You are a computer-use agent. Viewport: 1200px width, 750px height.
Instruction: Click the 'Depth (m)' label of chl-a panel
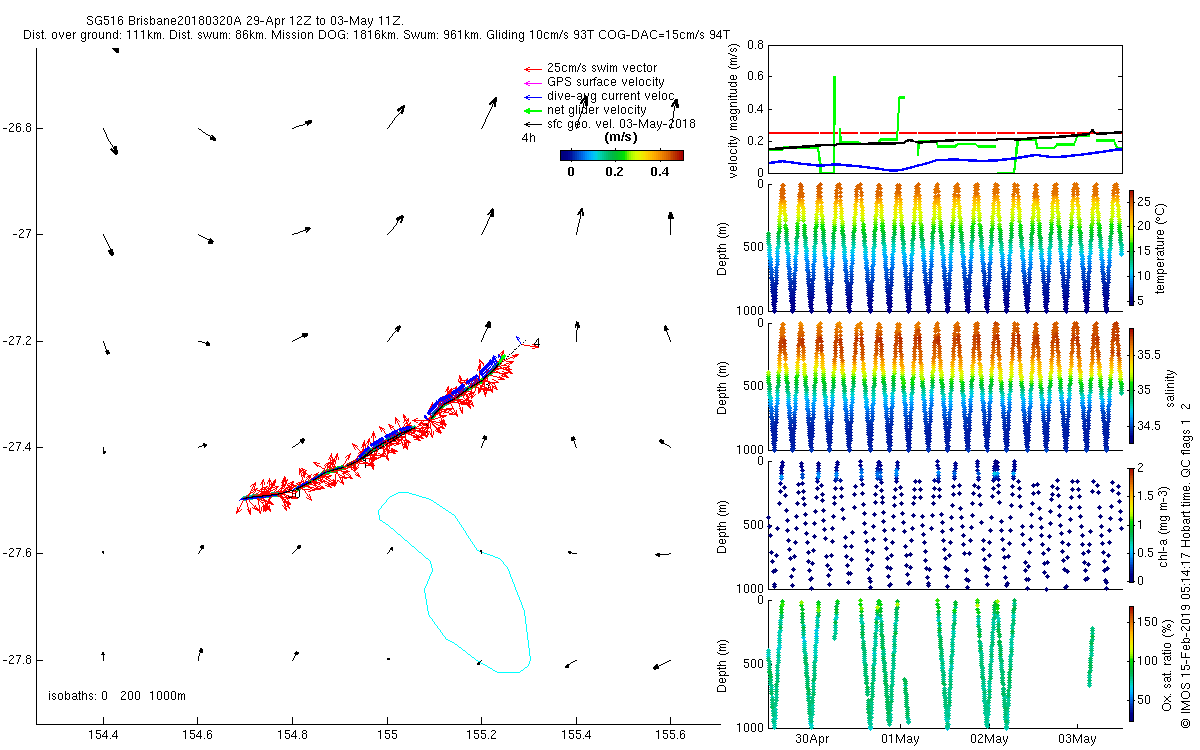724,525
